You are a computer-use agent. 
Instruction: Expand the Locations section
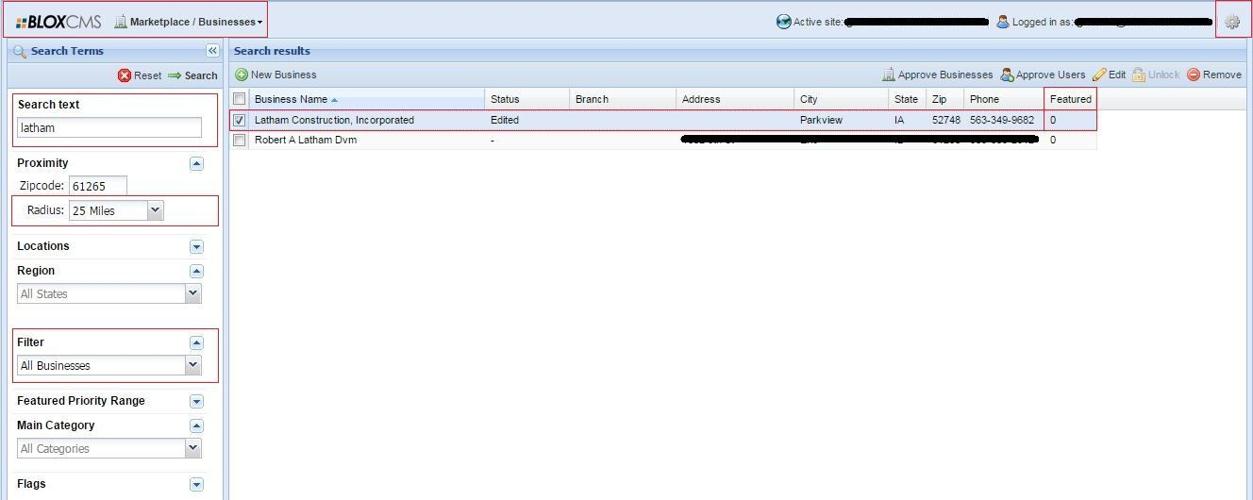tap(196, 246)
